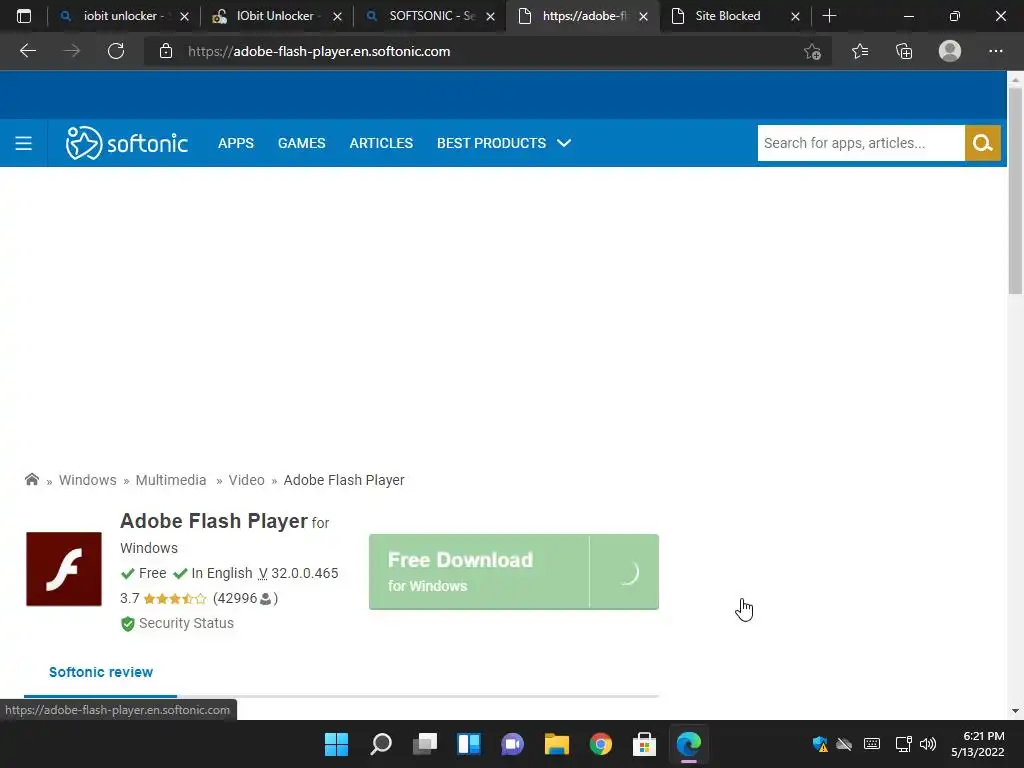Open the ARTICLES menu

point(381,143)
